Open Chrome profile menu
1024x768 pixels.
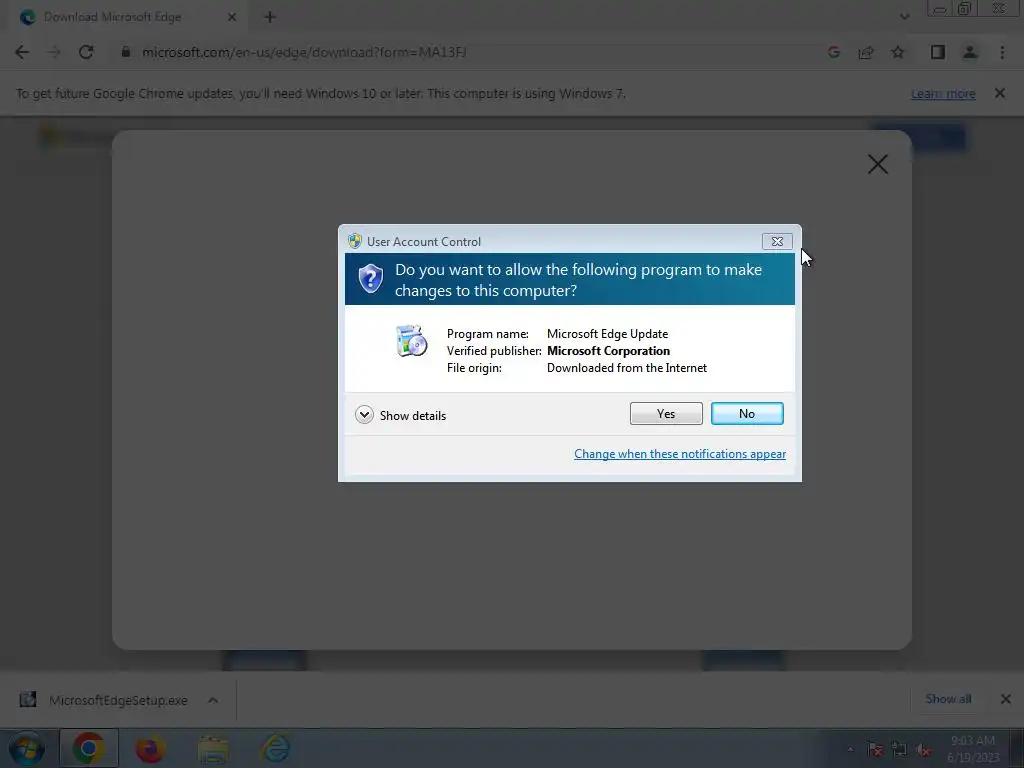(970, 52)
